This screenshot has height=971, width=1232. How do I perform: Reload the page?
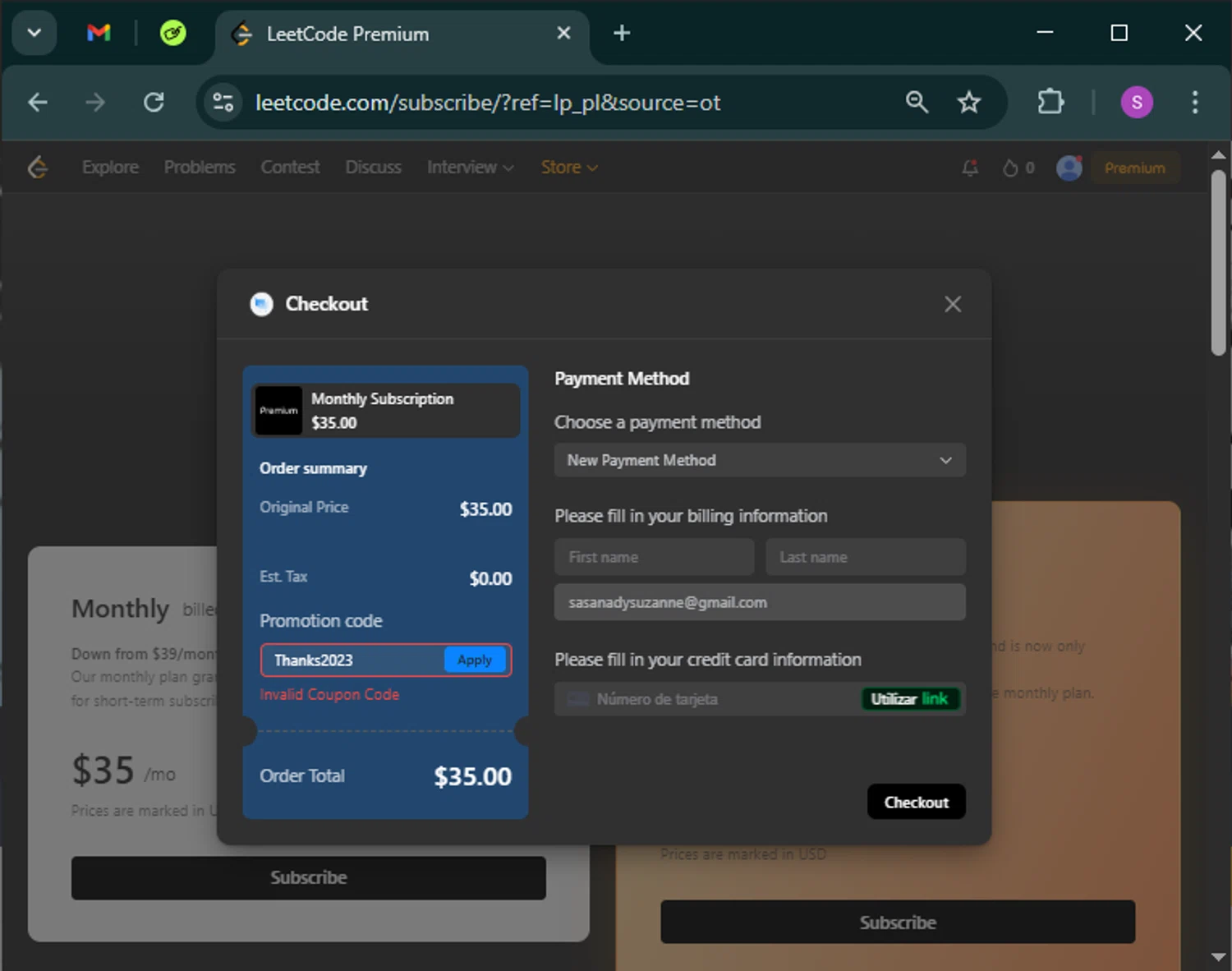pos(154,103)
